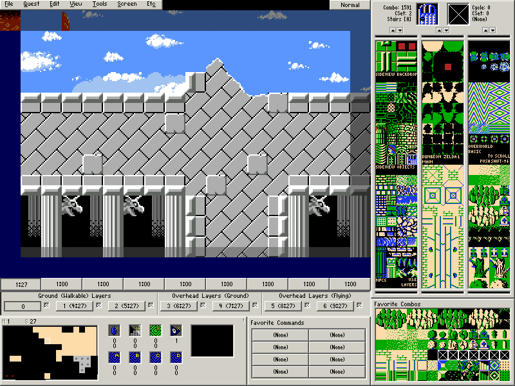Click the black enemy preview box
The height and width of the screenshot is (386, 515).
212,341
